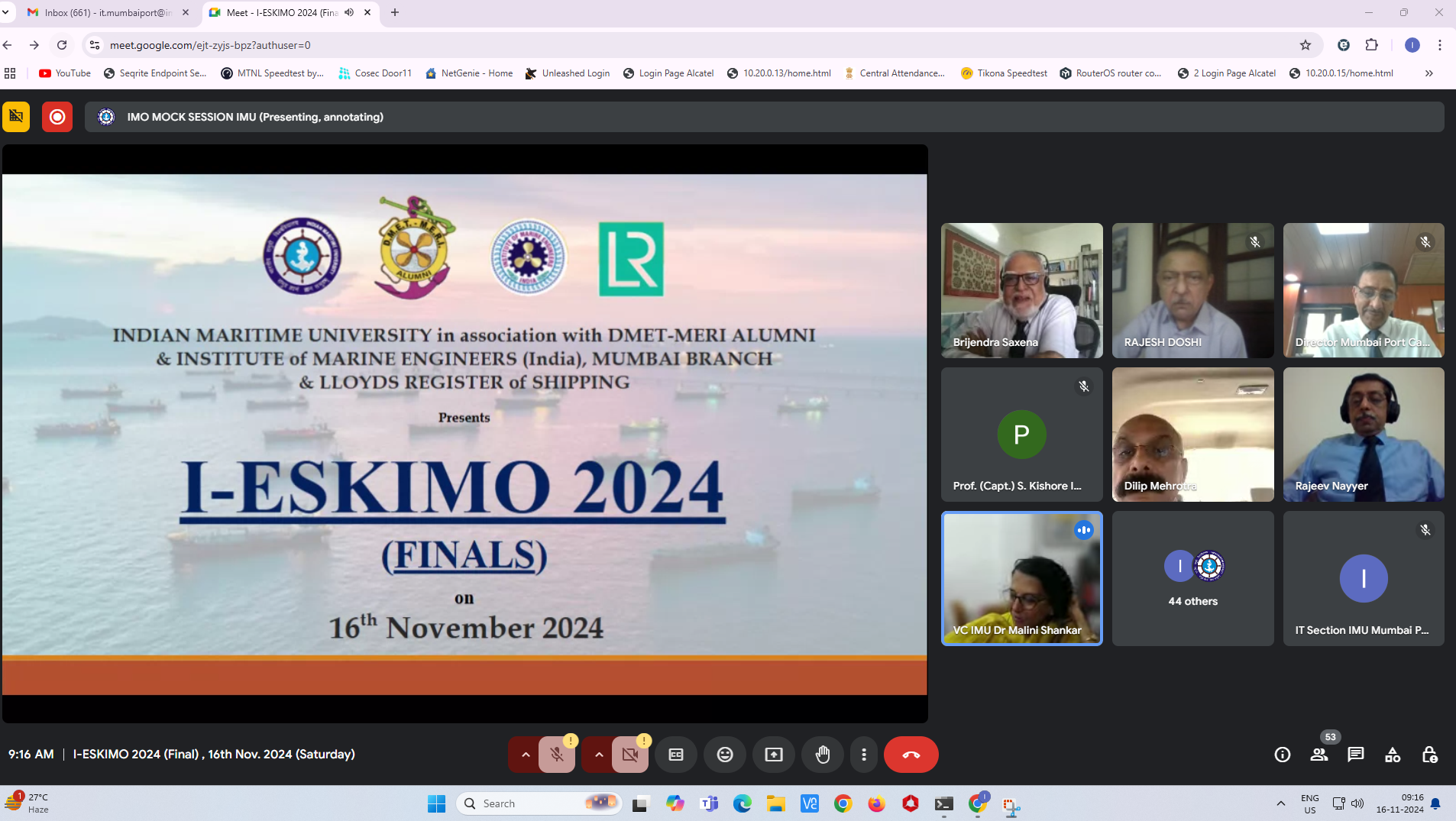Select VC IMU Dr Malini Shankar tile

click(x=1022, y=578)
